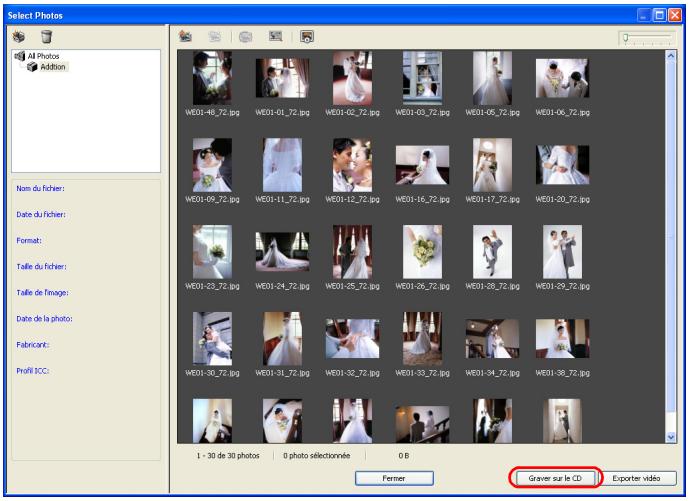Click the '1 - 30 de 30 photos' status text
Viewport: 689px width, 501px height.
228,456
